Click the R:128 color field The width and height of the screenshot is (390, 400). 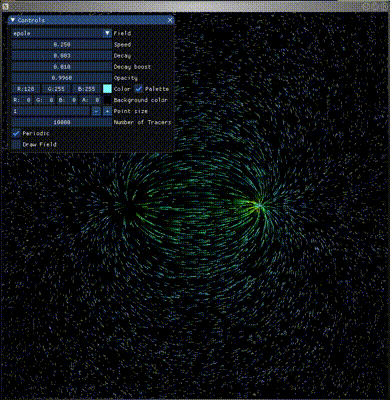pyautogui.click(x=26, y=89)
